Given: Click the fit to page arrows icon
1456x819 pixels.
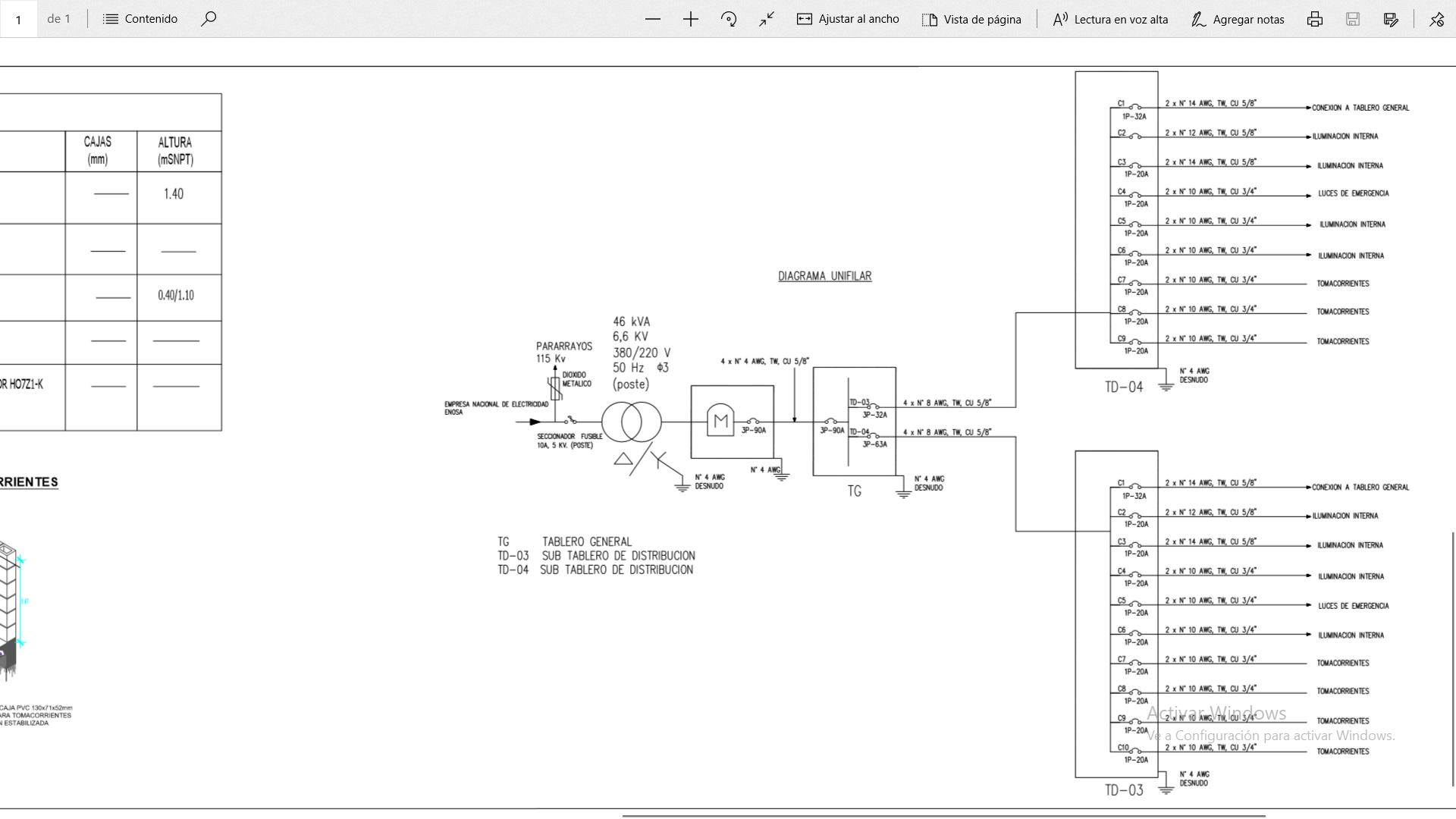Looking at the screenshot, I should [x=767, y=19].
